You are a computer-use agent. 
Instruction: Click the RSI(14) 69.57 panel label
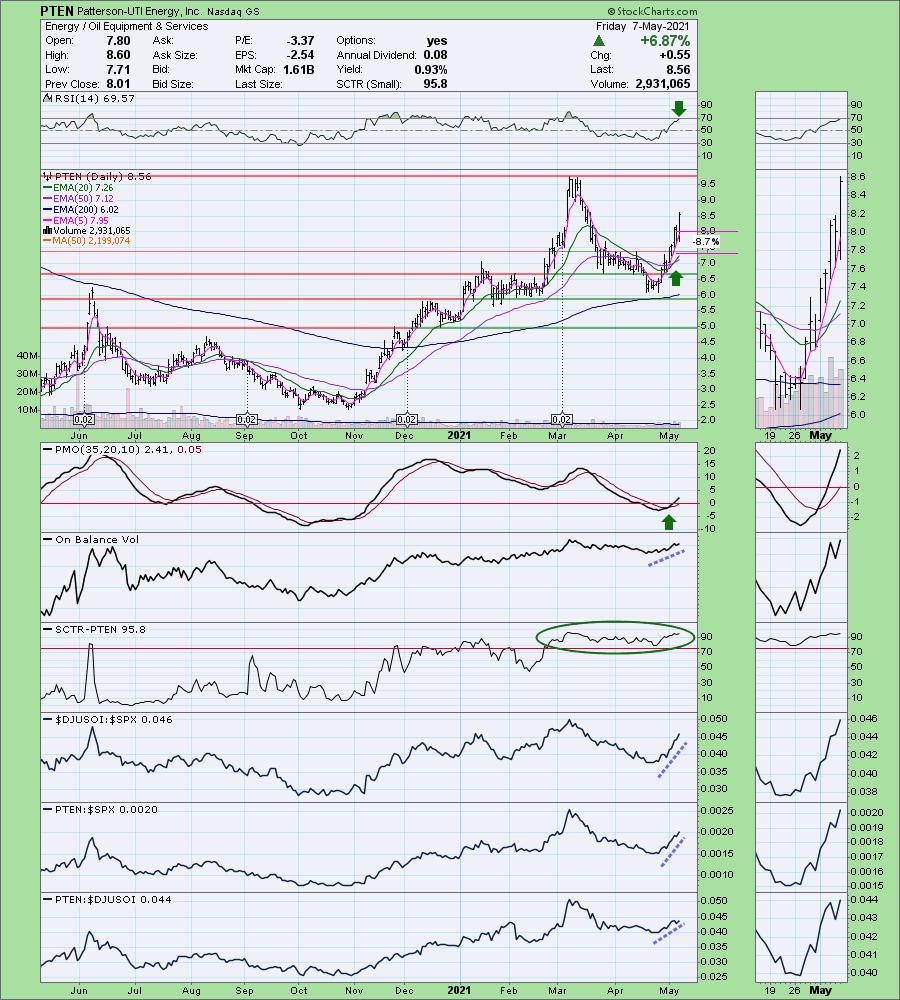(93, 98)
